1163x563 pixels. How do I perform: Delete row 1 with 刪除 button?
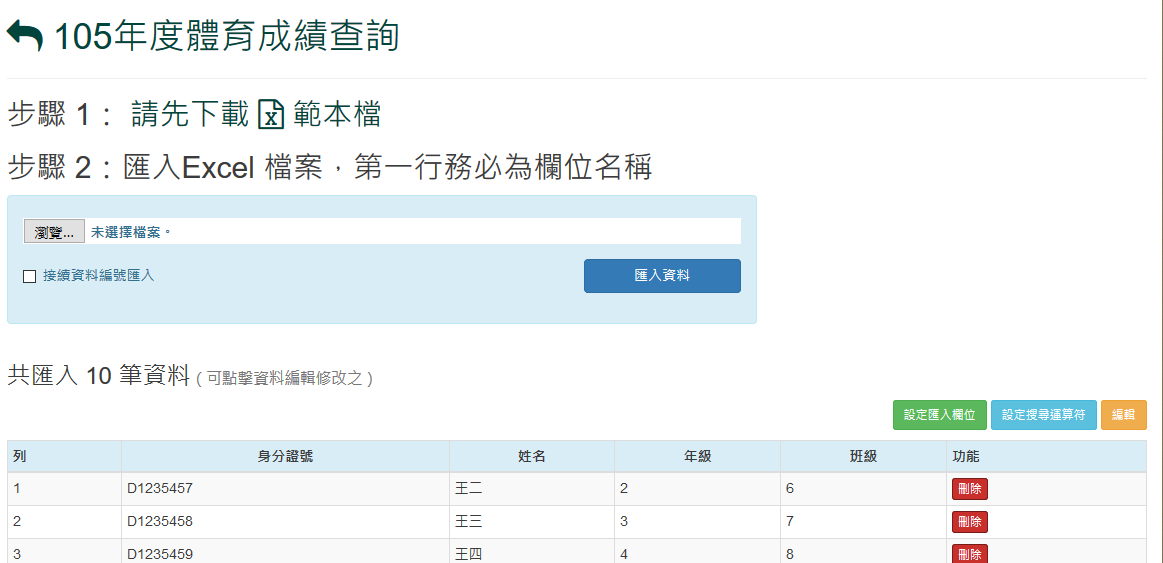pos(969,489)
